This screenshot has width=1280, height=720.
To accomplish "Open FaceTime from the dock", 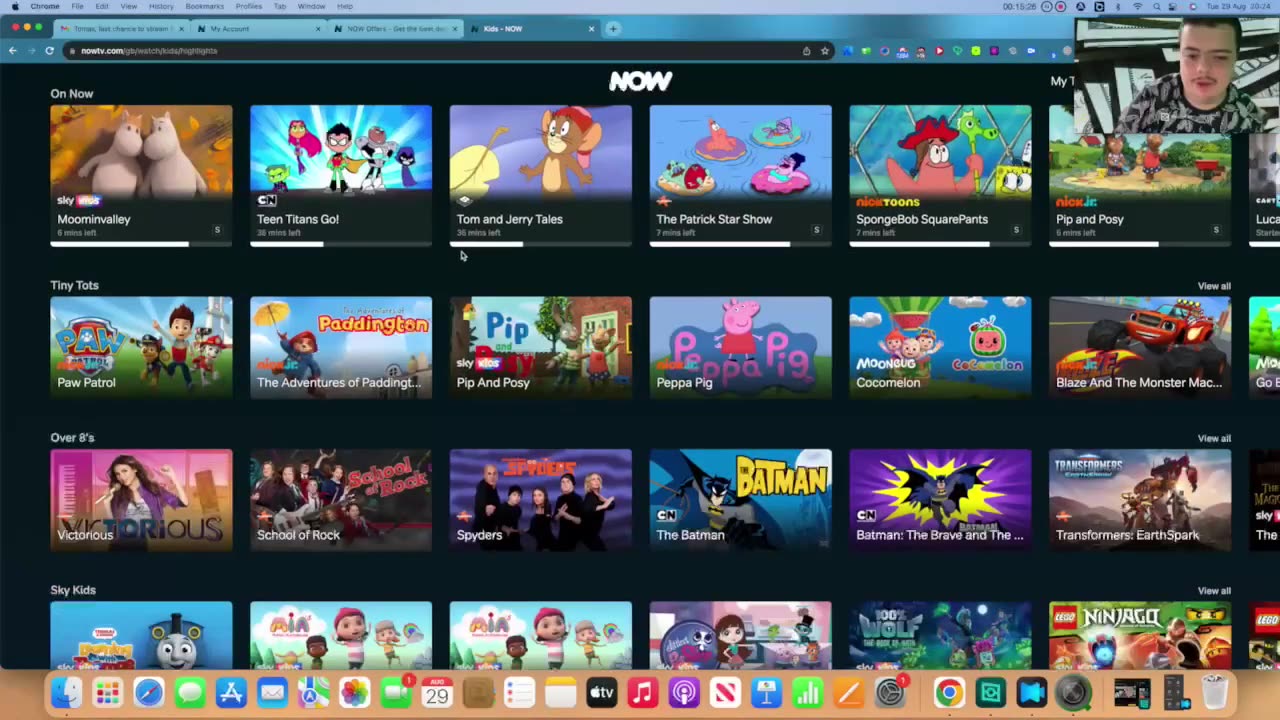I will point(396,692).
